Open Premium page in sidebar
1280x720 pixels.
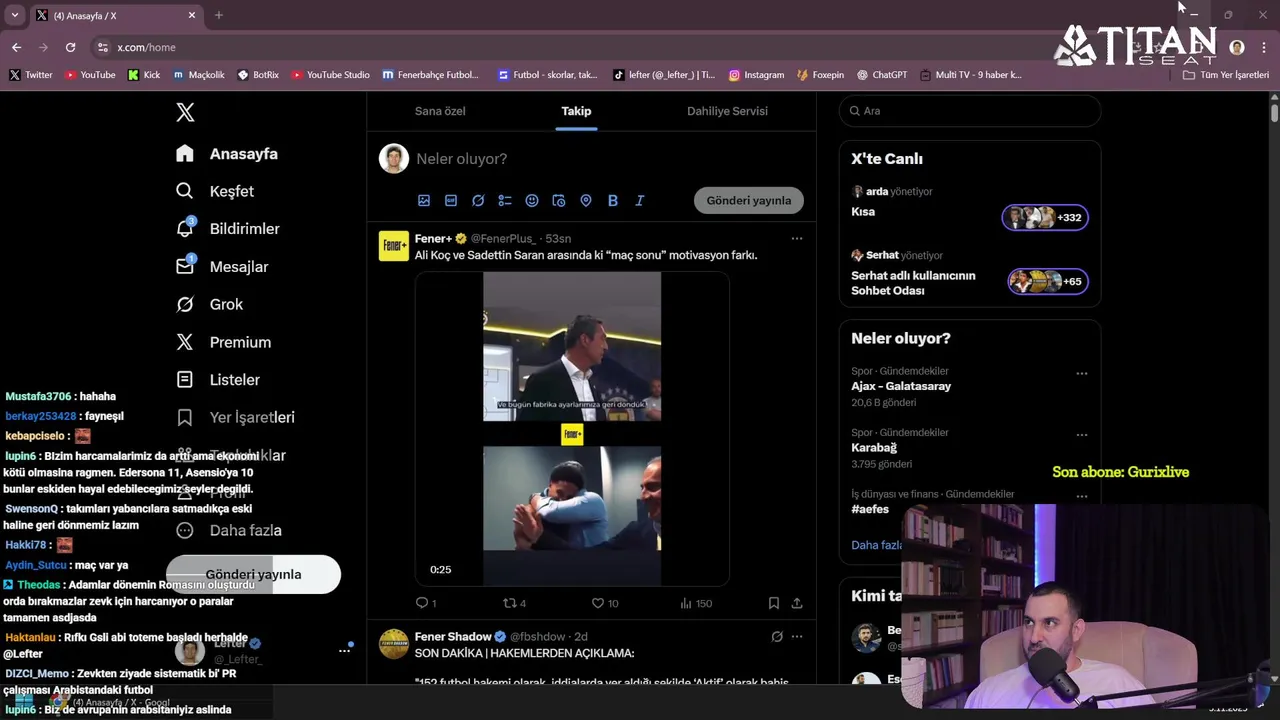tap(223, 342)
